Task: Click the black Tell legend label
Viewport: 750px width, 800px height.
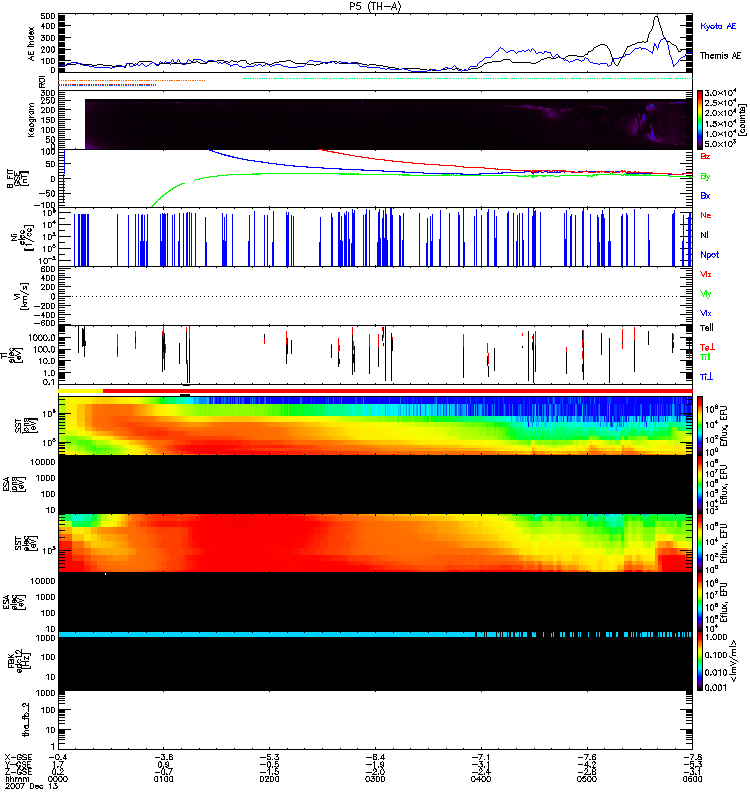Action: (707, 328)
